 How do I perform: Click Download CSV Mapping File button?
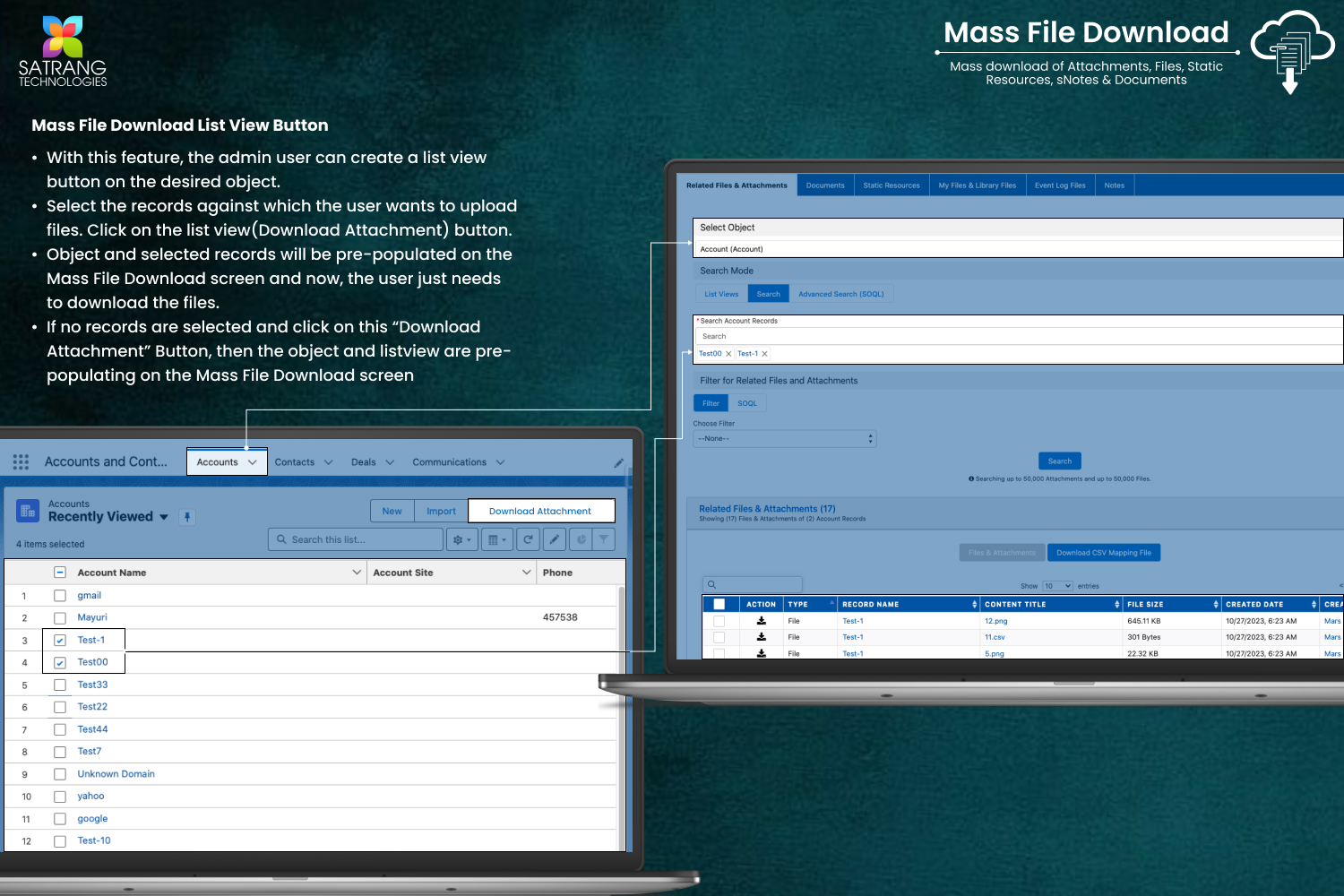tap(1103, 553)
